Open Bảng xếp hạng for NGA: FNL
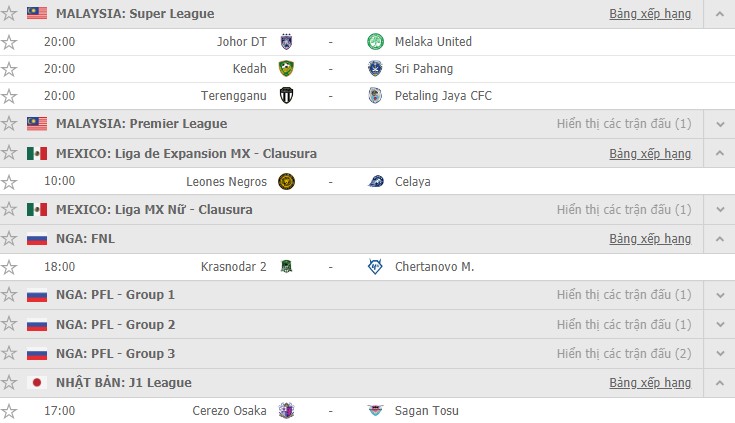 coord(650,239)
